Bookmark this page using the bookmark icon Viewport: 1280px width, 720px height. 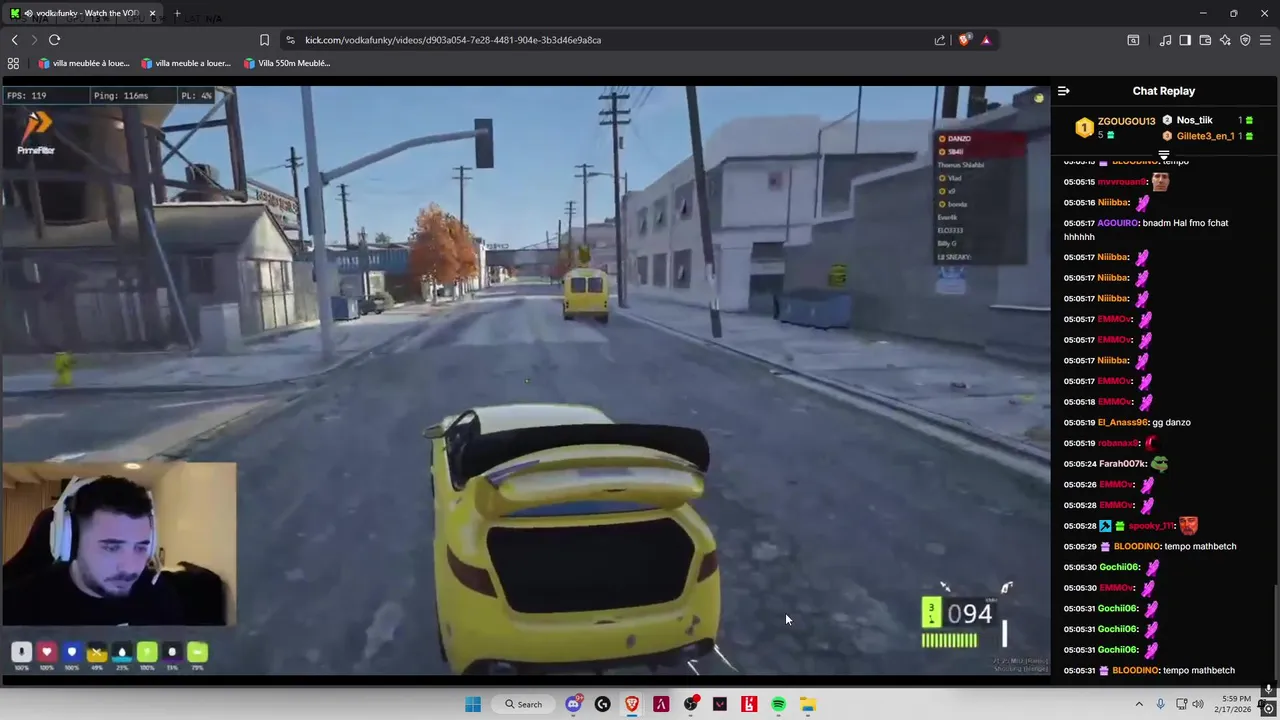point(264,40)
